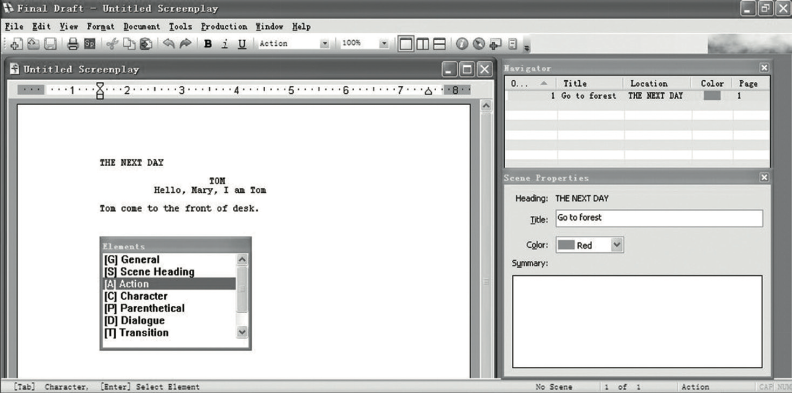Toggle bold formatting
793x393 pixels.
(208, 44)
